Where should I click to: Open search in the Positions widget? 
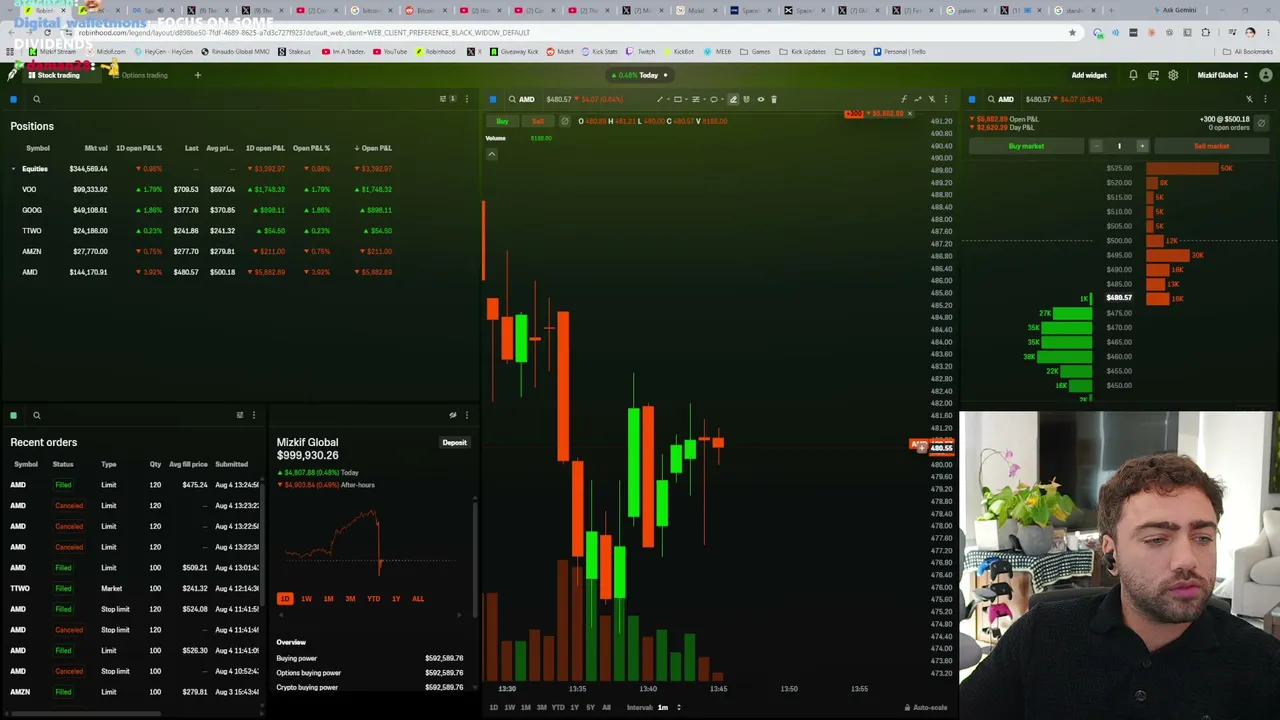point(36,99)
